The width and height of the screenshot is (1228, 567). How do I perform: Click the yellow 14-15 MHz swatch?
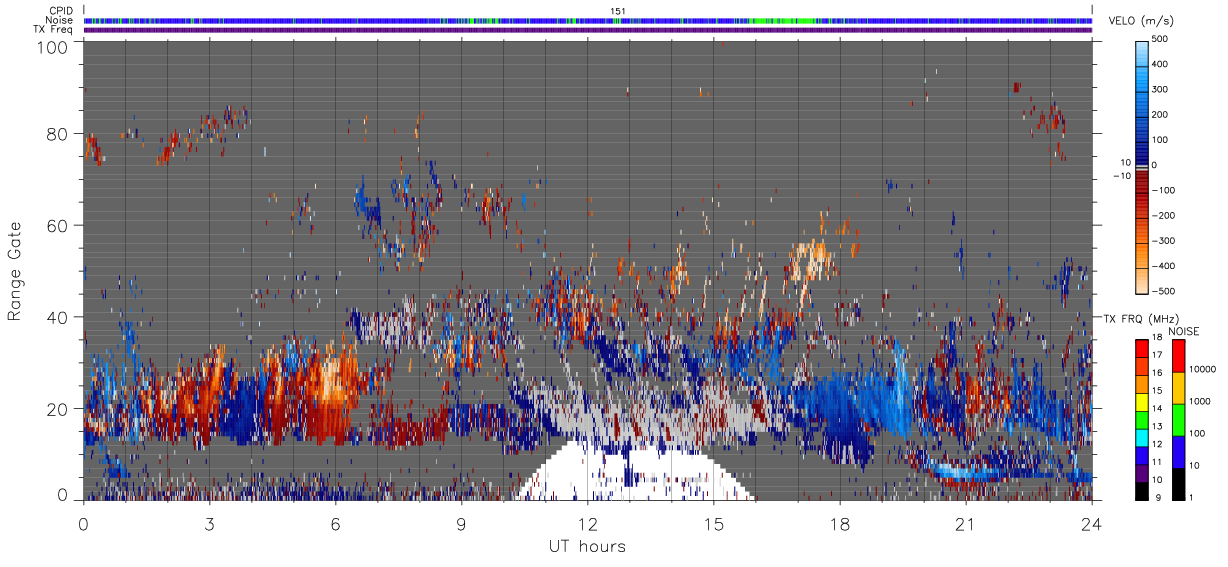pos(1142,402)
